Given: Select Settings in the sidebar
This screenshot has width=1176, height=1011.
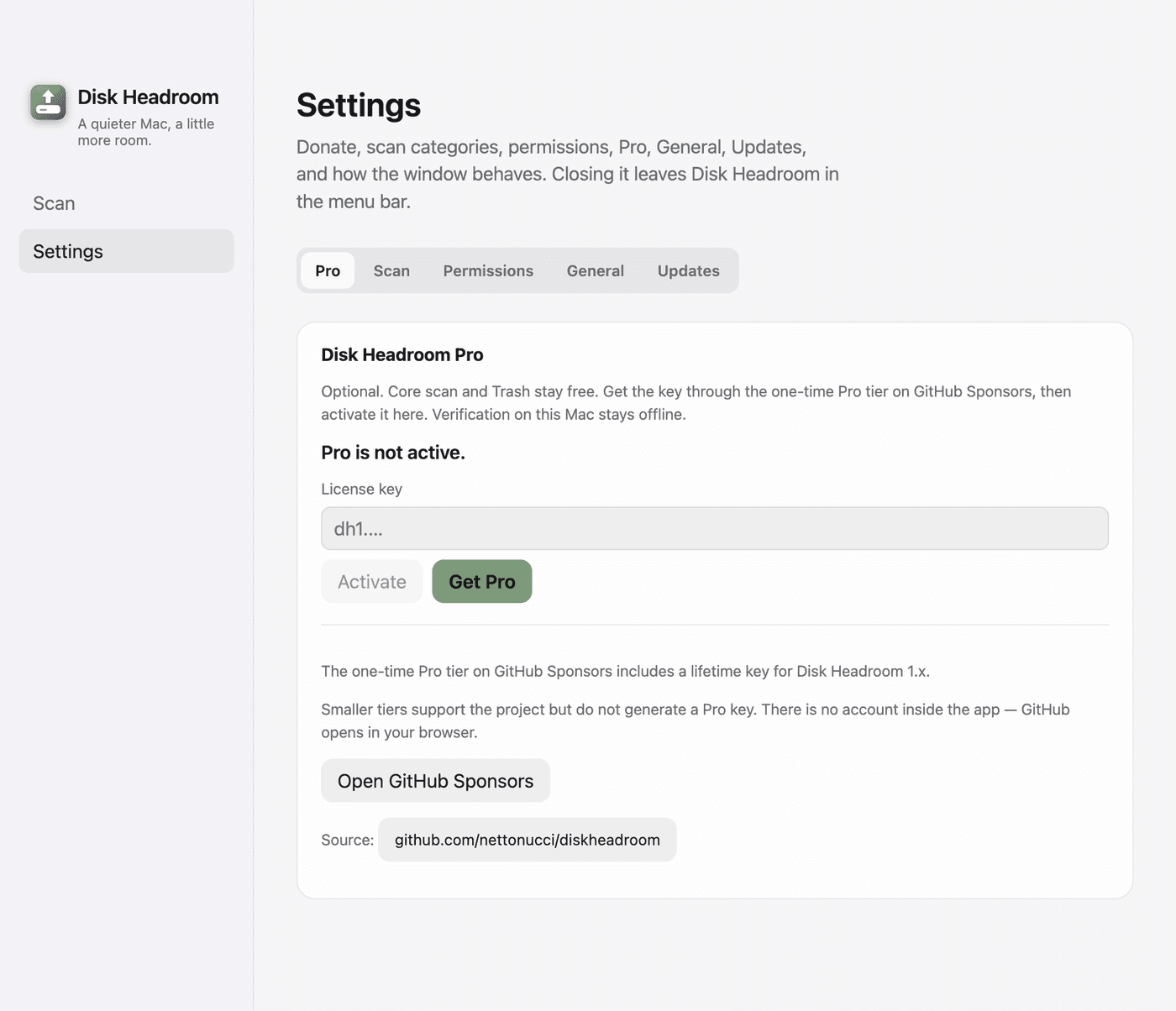Looking at the screenshot, I should [x=126, y=251].
